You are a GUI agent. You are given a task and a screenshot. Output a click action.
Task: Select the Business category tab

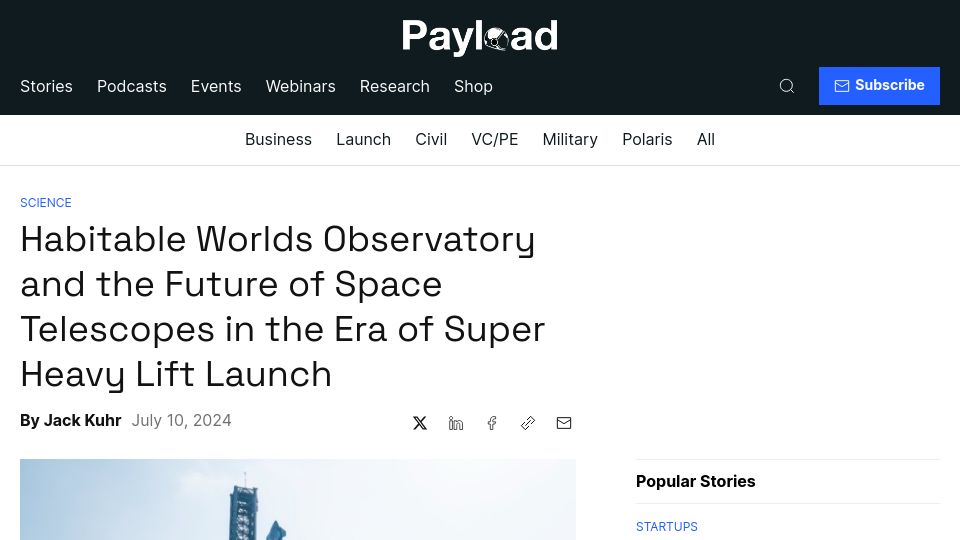(279, 140)
